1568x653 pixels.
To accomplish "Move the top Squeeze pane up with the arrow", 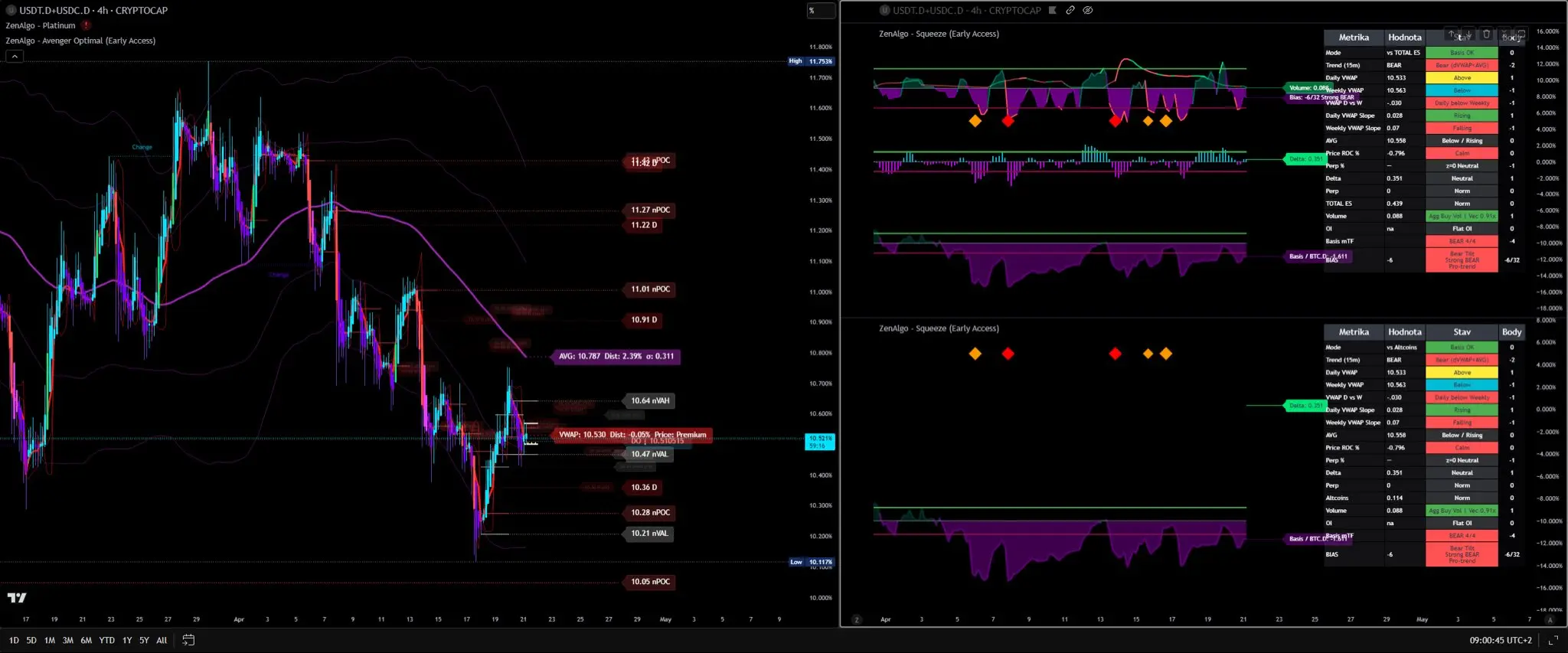I will (1452, 34).
